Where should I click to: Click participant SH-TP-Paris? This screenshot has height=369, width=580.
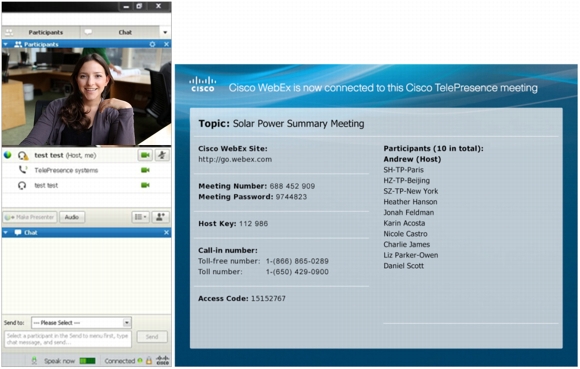point(404,170)
